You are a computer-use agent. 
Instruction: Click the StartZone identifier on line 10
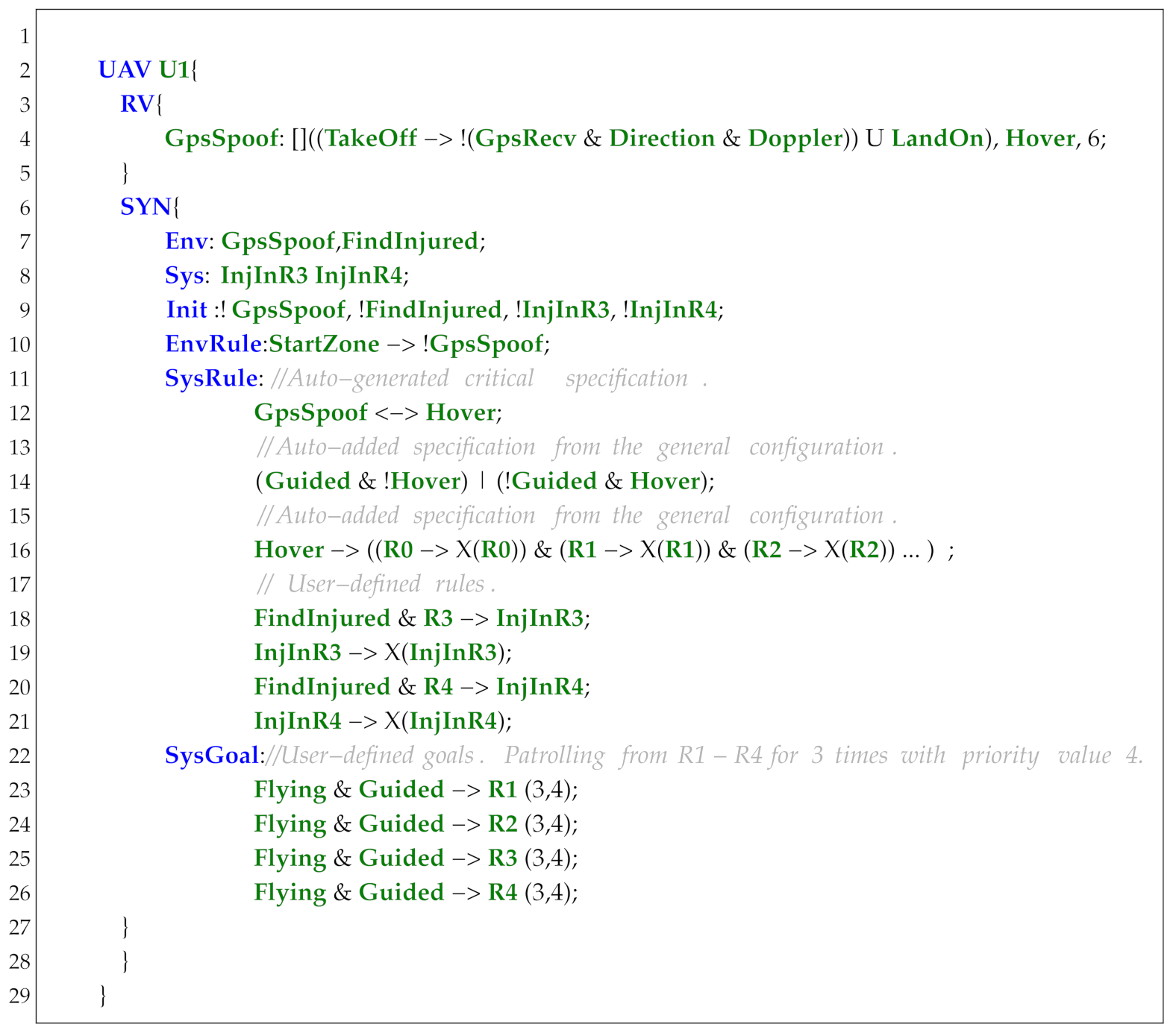(324, 345)
